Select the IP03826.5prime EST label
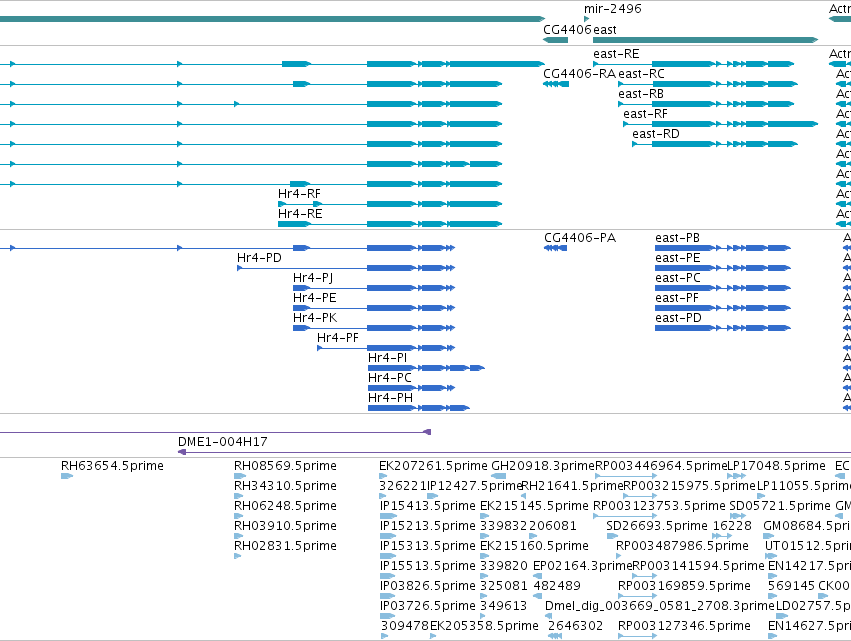This screenshot has width=851, height=641. (428, 586)
